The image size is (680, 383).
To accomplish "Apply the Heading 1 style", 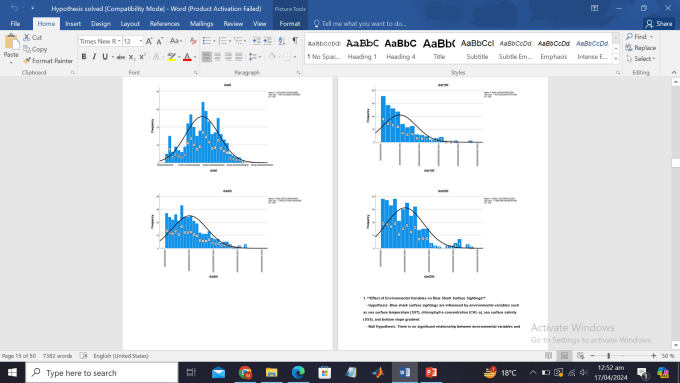I will pos(362,49).
